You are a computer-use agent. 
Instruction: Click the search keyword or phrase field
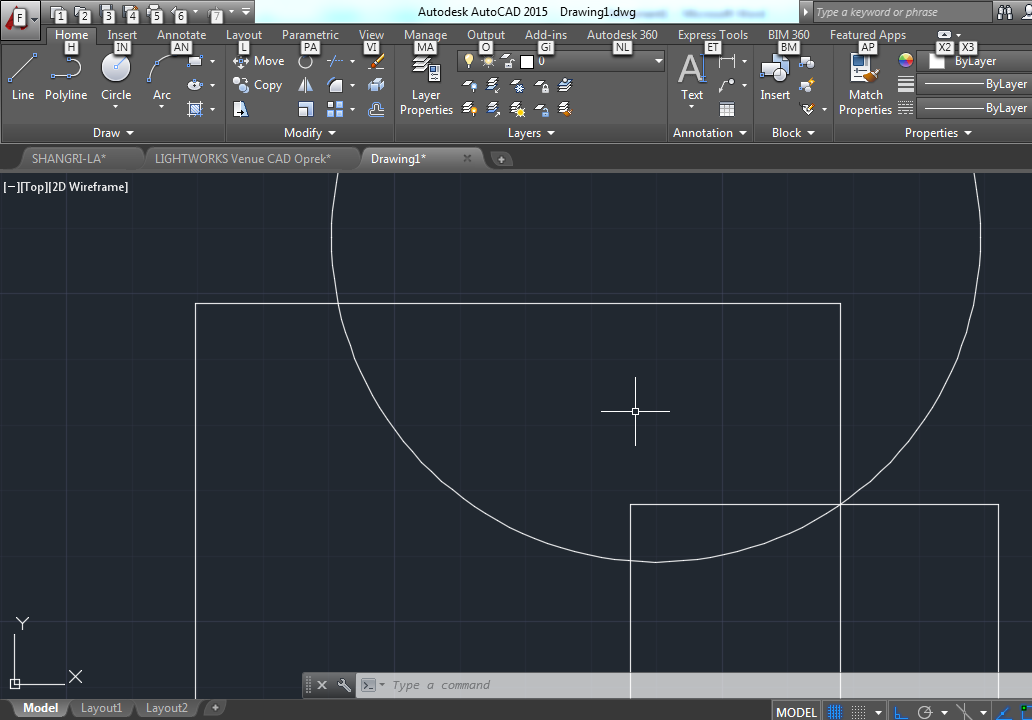(x=901, y=12)
